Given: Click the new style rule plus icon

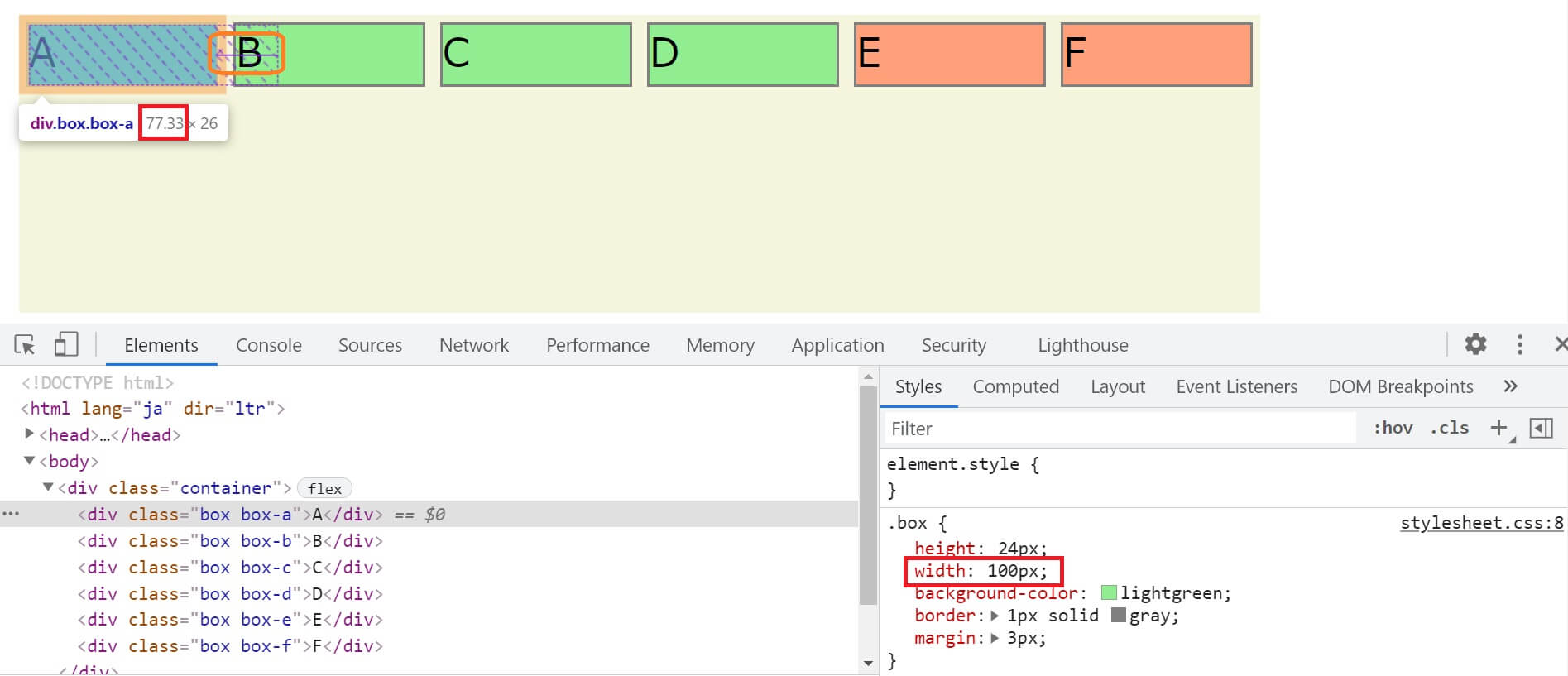Looking at the screenshot, I should pos(1498,428).
